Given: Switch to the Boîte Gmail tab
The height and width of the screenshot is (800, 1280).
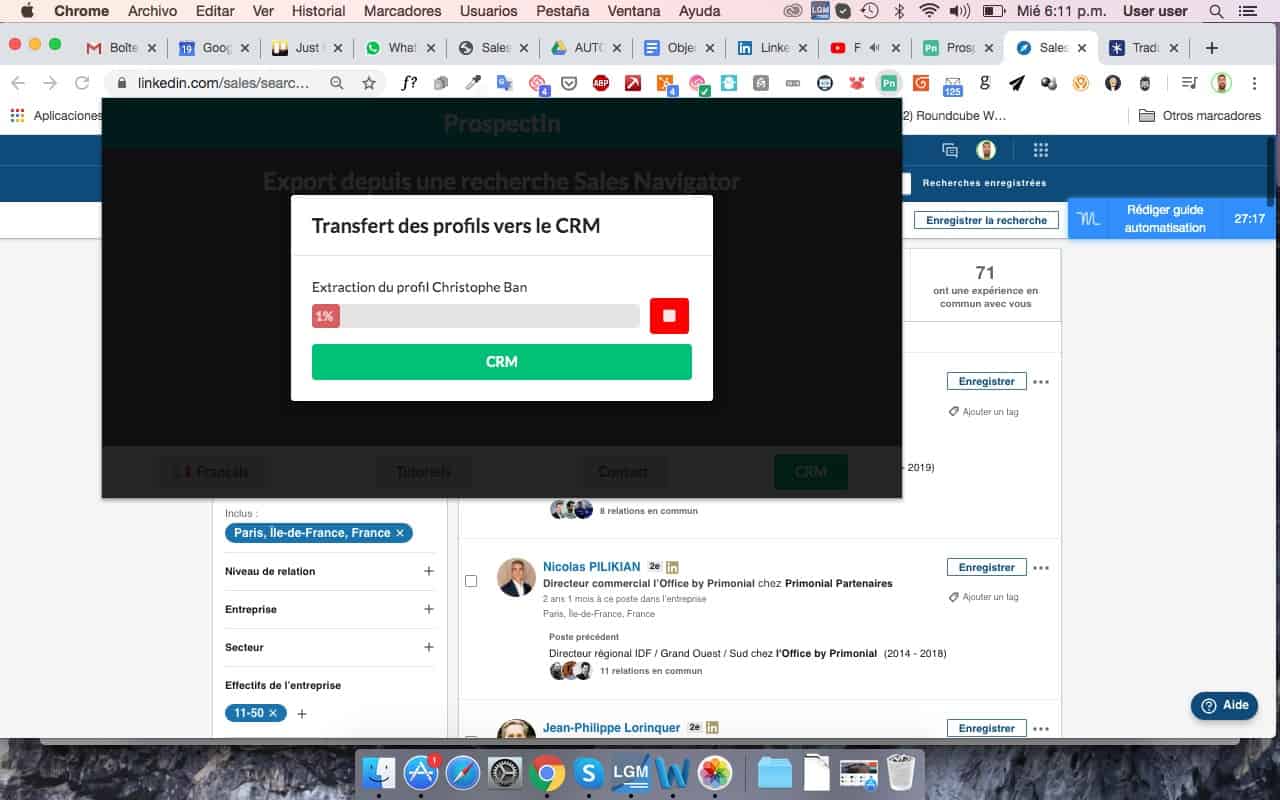Looking at the screenshot, I should tap(122, 48).
